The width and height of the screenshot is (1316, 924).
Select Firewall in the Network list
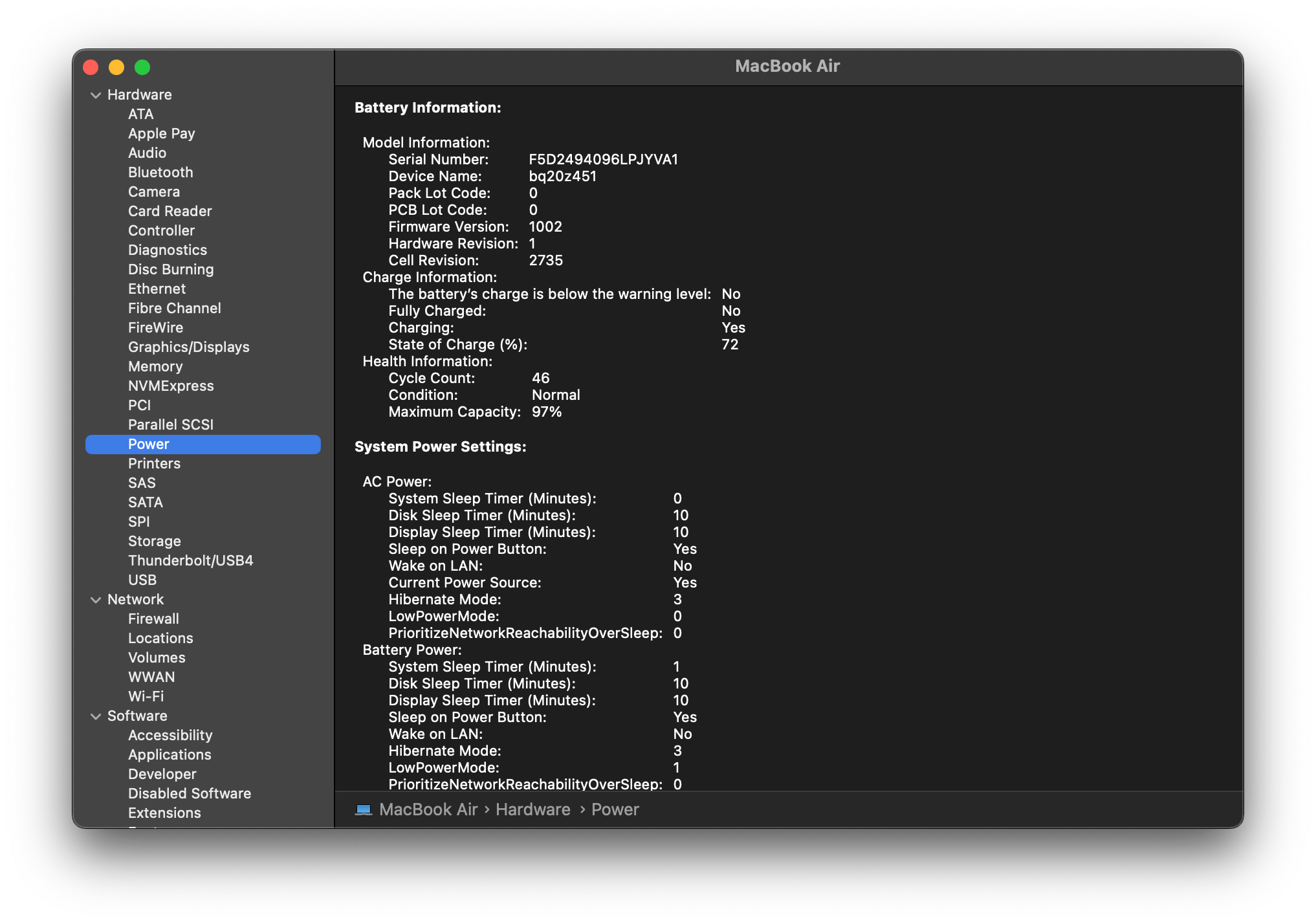click(x=153, y=619)
